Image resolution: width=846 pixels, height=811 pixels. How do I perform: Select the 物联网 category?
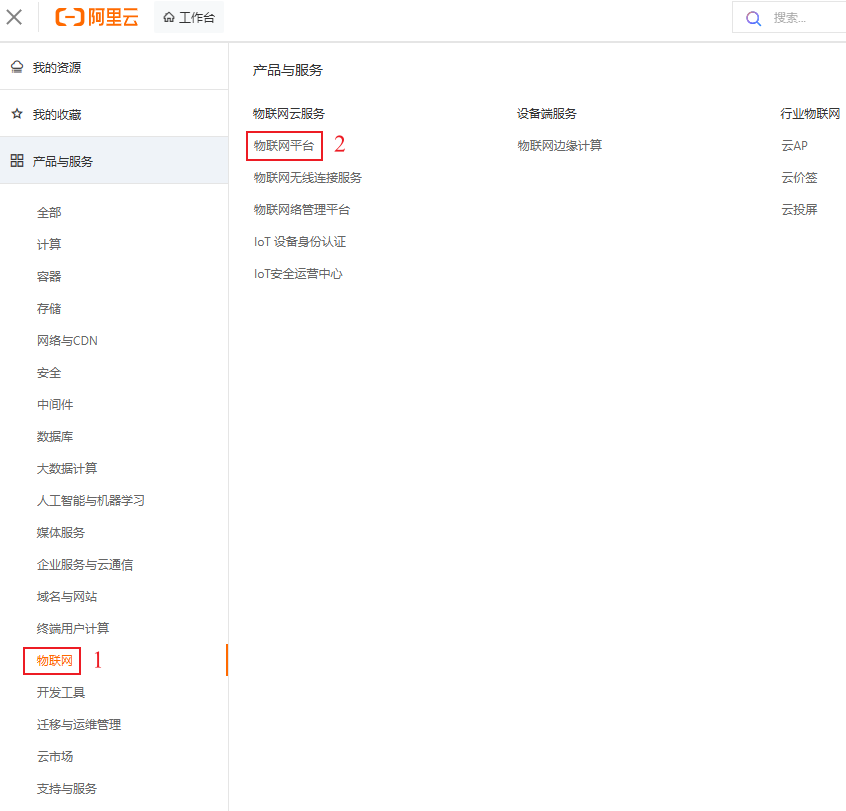tap(54, 660)
